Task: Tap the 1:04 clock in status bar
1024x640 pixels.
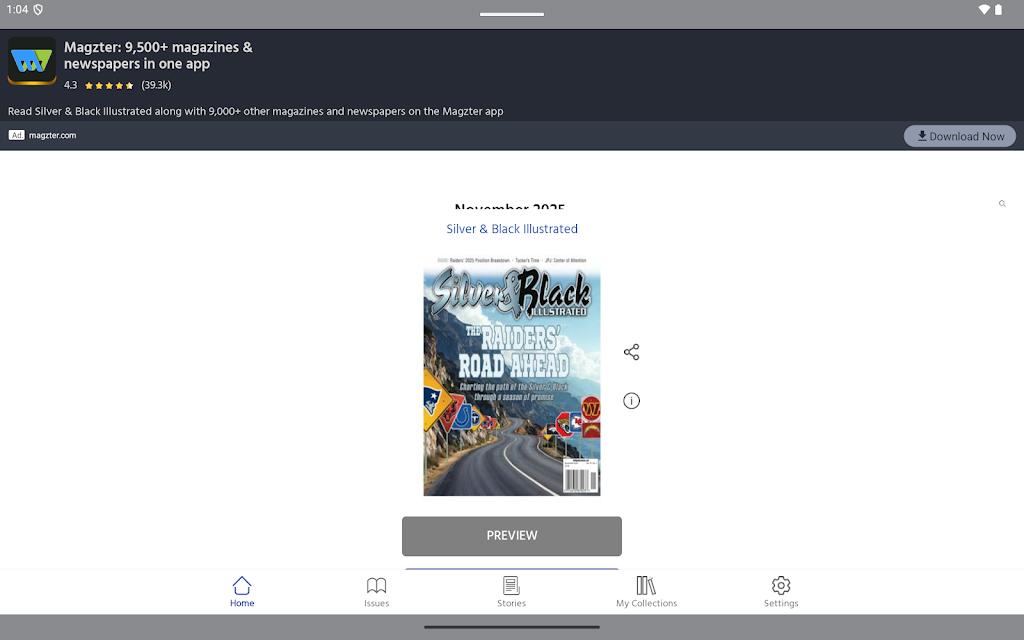Action: pyautogui.click(x=17, y=9)
